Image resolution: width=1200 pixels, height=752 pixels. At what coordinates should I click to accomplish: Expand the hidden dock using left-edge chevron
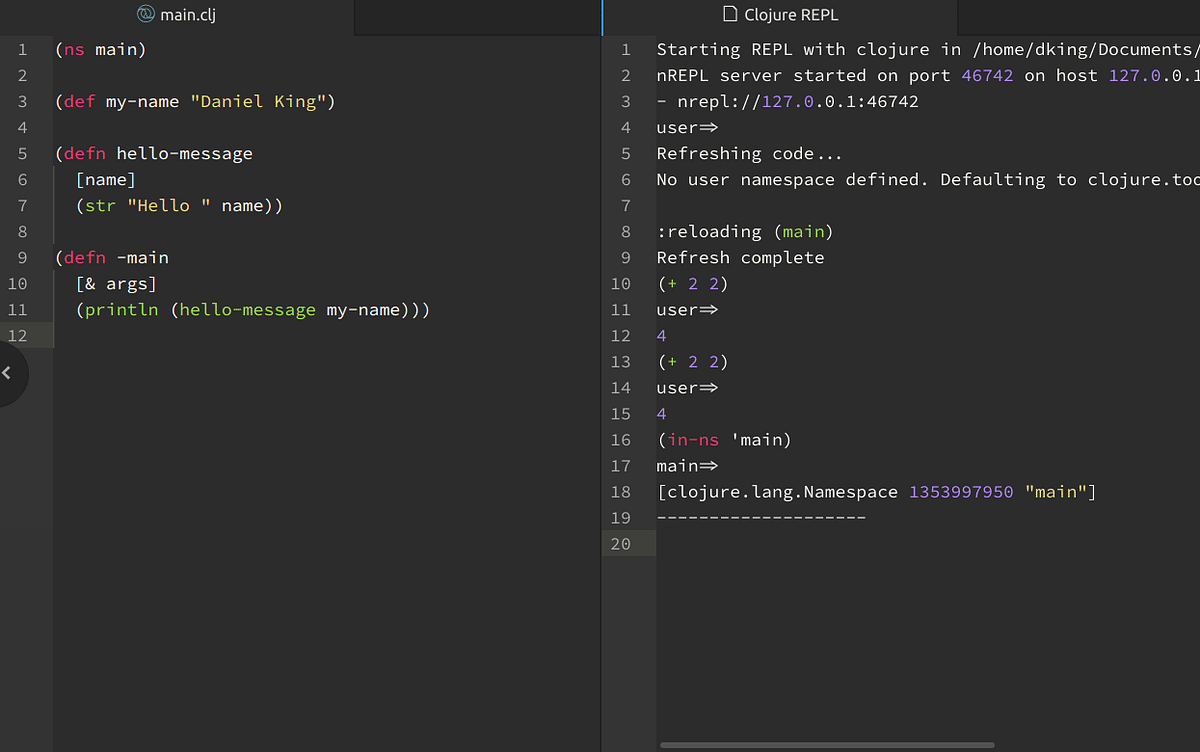point(6,373)
